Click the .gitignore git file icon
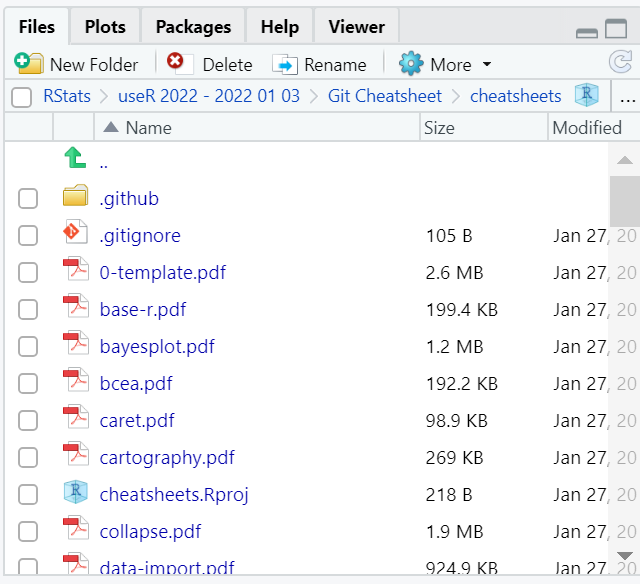The height and width of the screenshot is (584, 640). 76,232
